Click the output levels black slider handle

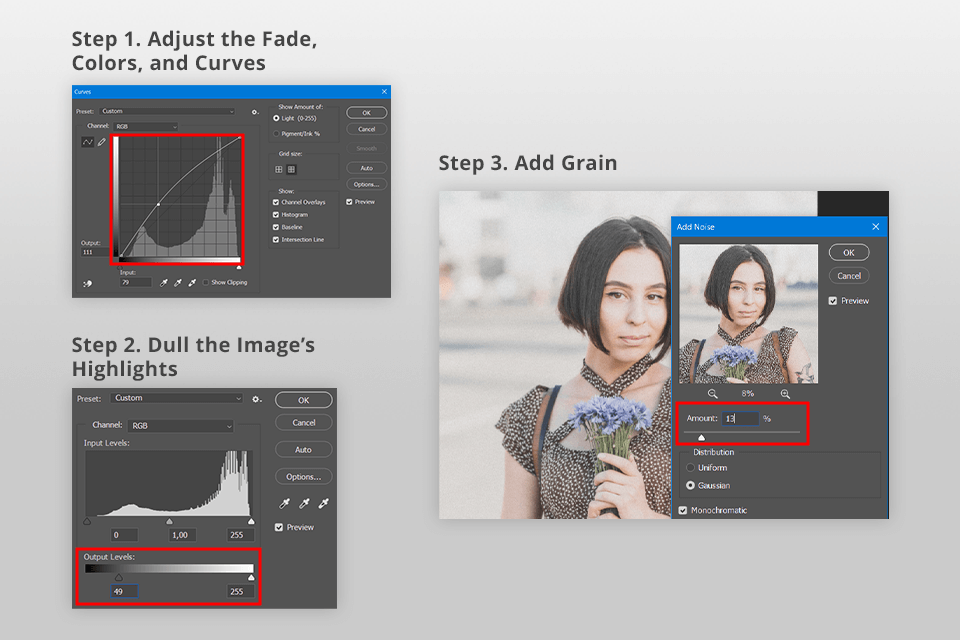click(x=119, y=578)
